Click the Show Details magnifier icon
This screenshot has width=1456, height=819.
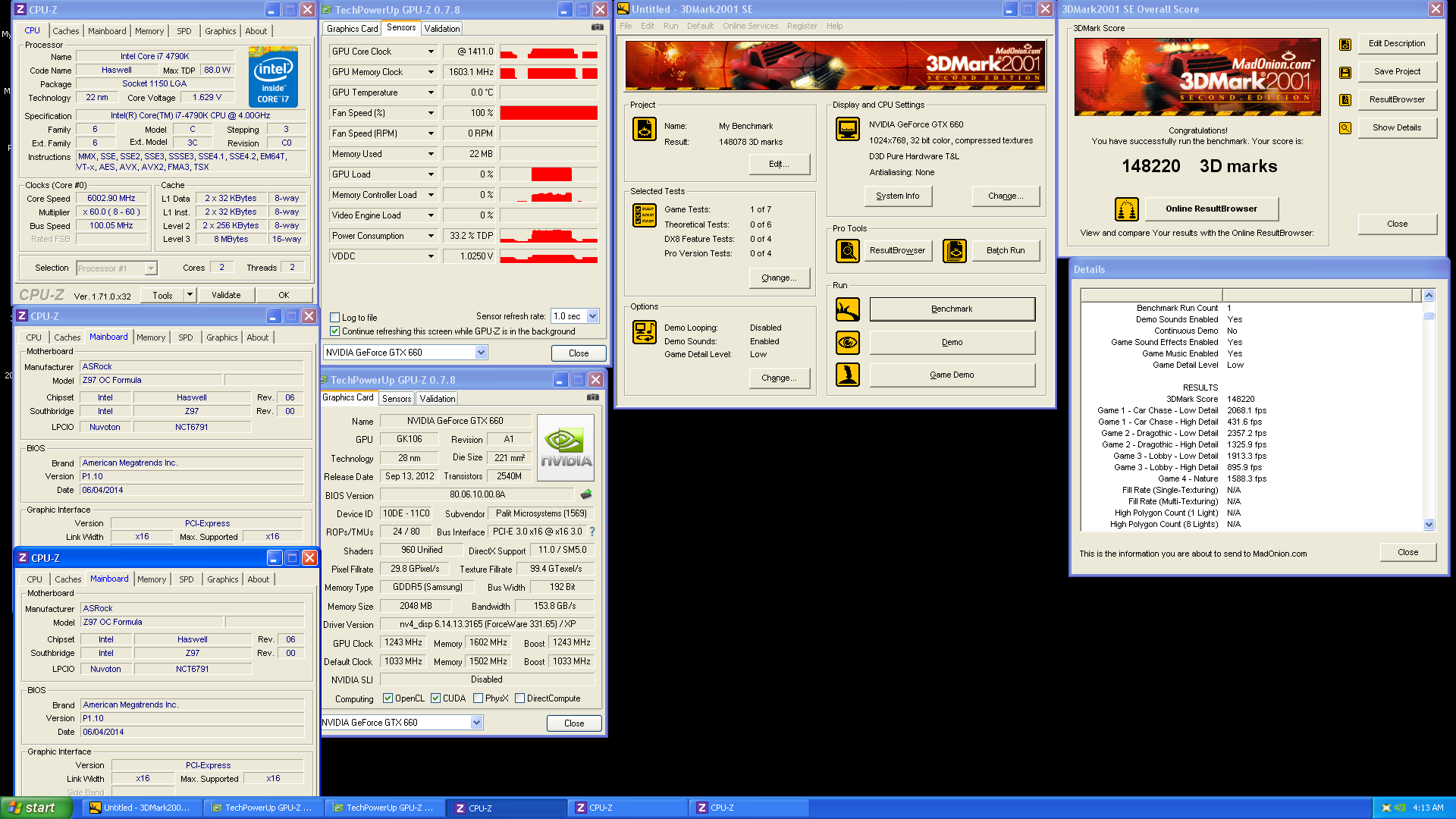1345,128
